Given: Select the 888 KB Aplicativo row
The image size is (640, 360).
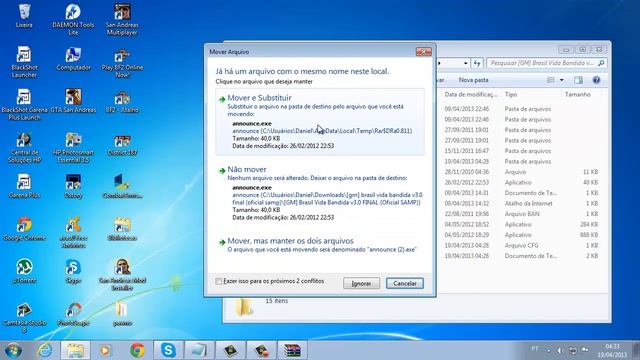Looking at the screenshot, I should [521, 235].
